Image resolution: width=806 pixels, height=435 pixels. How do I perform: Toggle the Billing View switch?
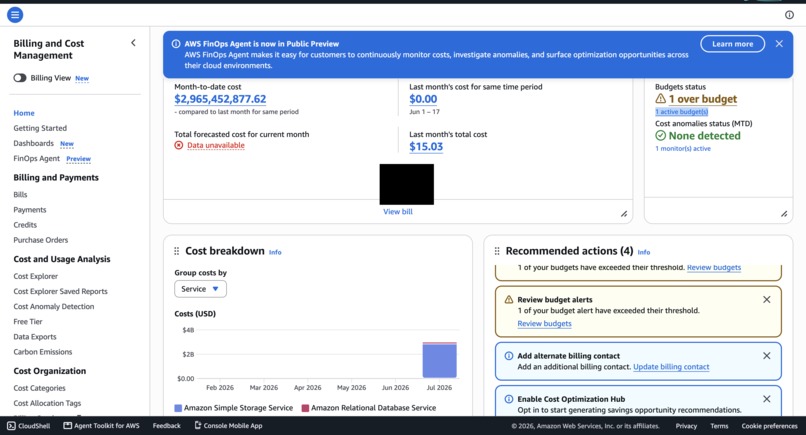[20, 78]
